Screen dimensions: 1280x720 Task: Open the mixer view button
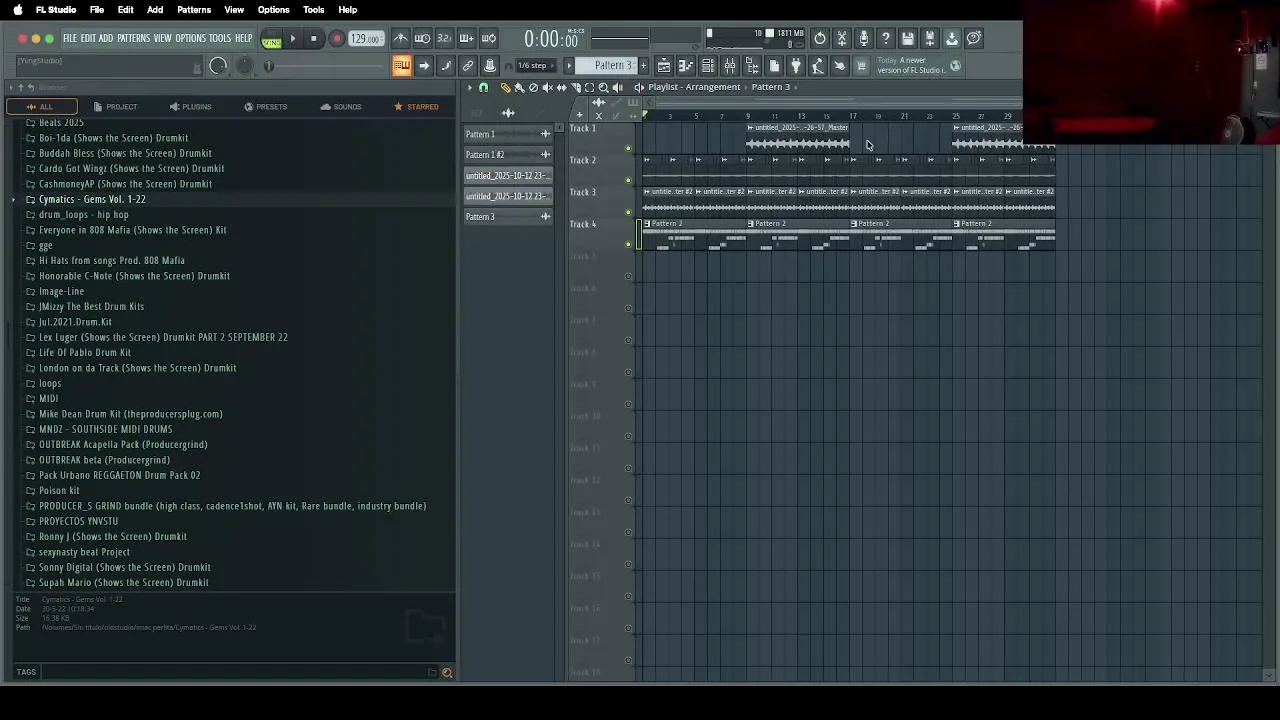click(x=730, y=66)
